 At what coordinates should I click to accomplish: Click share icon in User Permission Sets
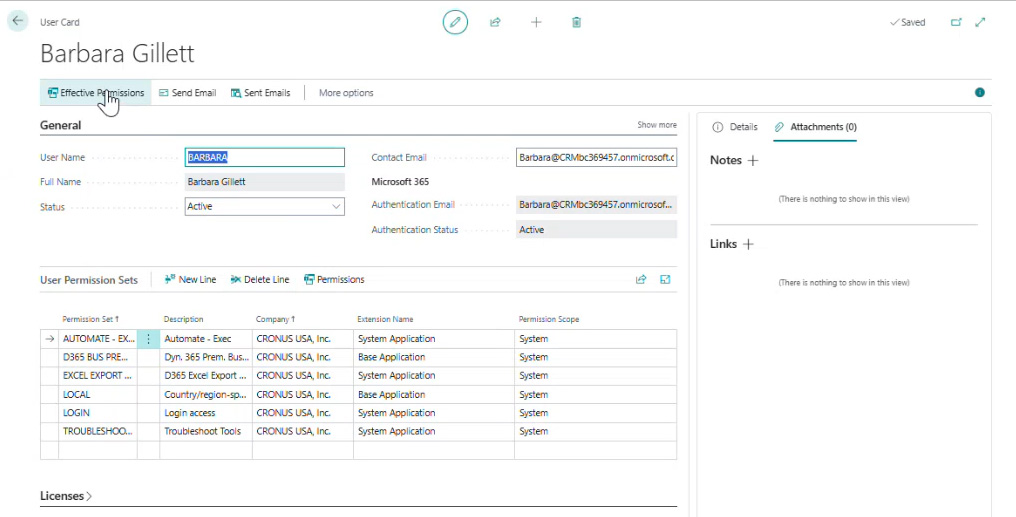click(641, 279)
